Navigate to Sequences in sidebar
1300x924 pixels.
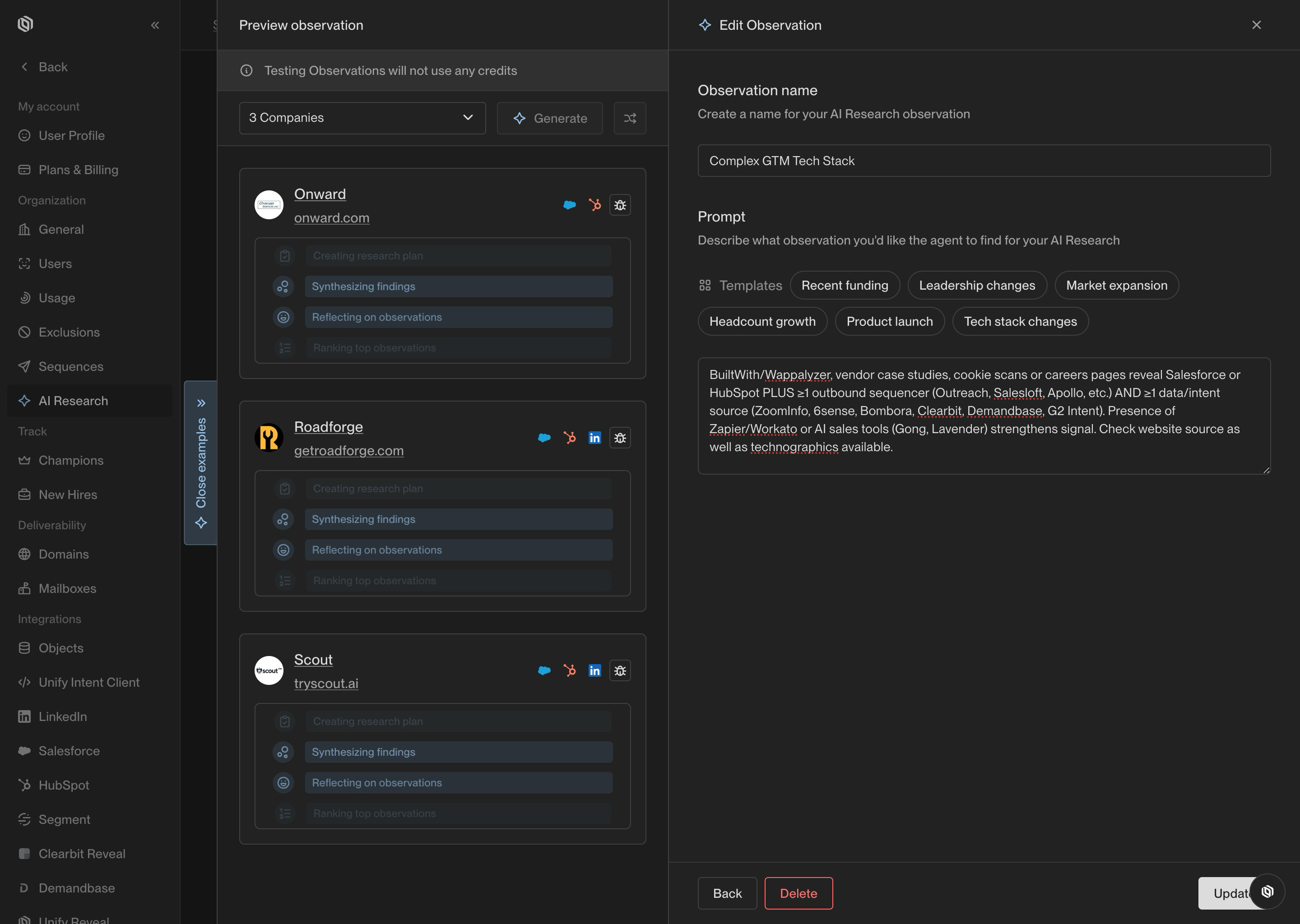(x=70, y=366)
